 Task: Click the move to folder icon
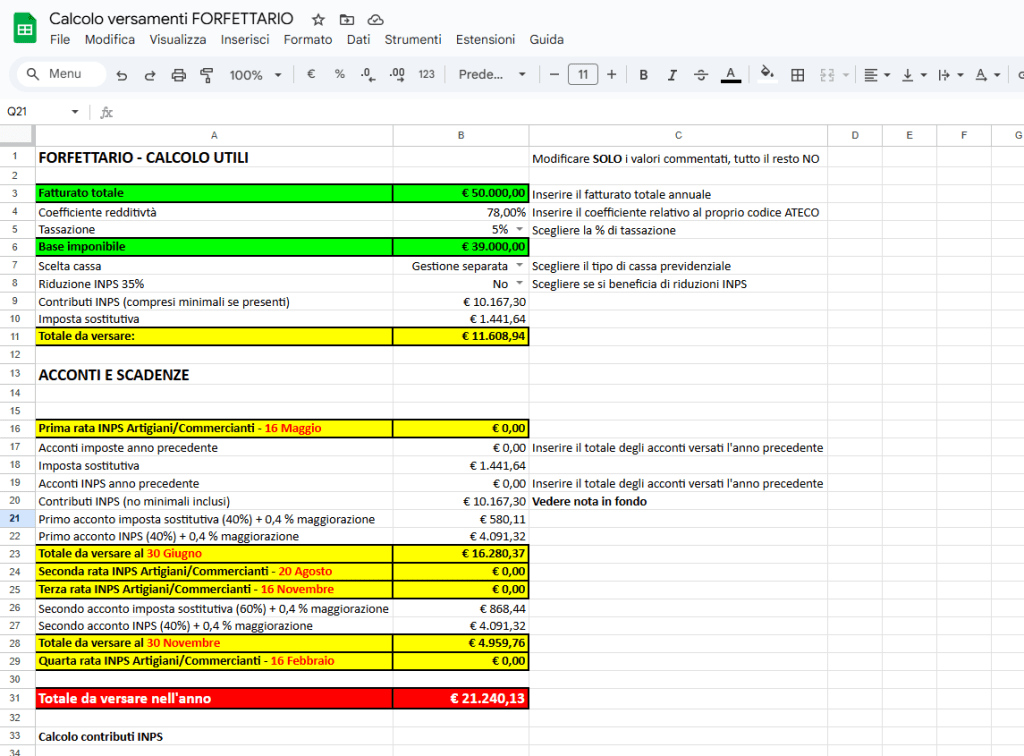pyautogui.click(x=347, y=20)
